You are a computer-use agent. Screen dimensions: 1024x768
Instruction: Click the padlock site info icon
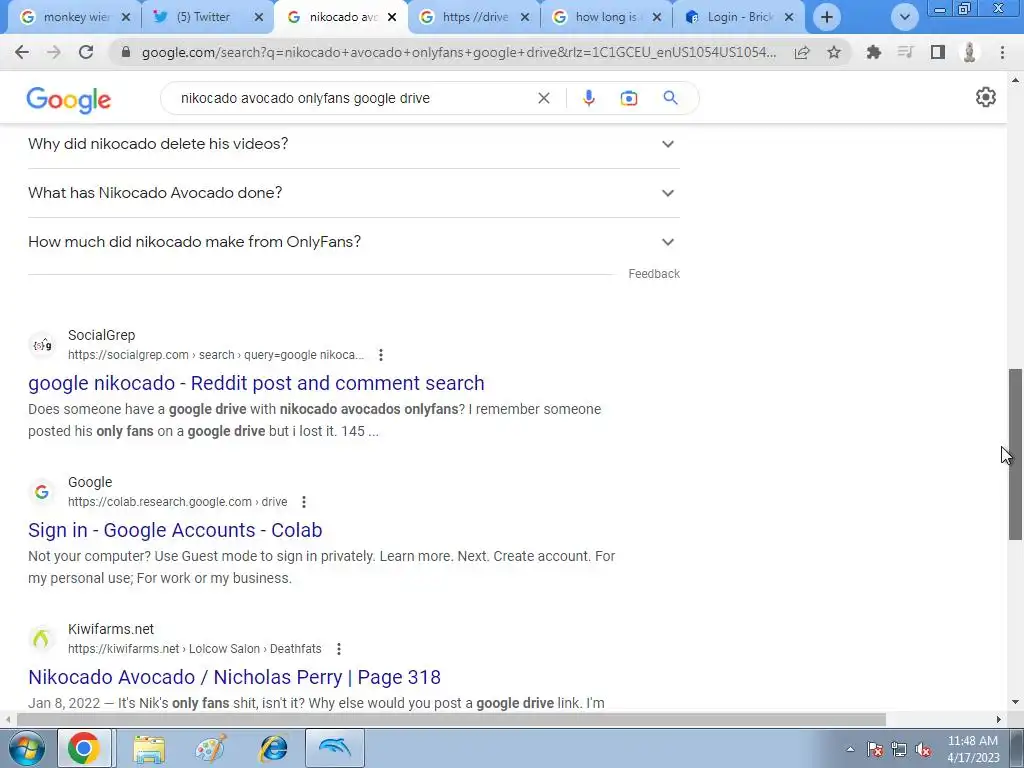126,52
